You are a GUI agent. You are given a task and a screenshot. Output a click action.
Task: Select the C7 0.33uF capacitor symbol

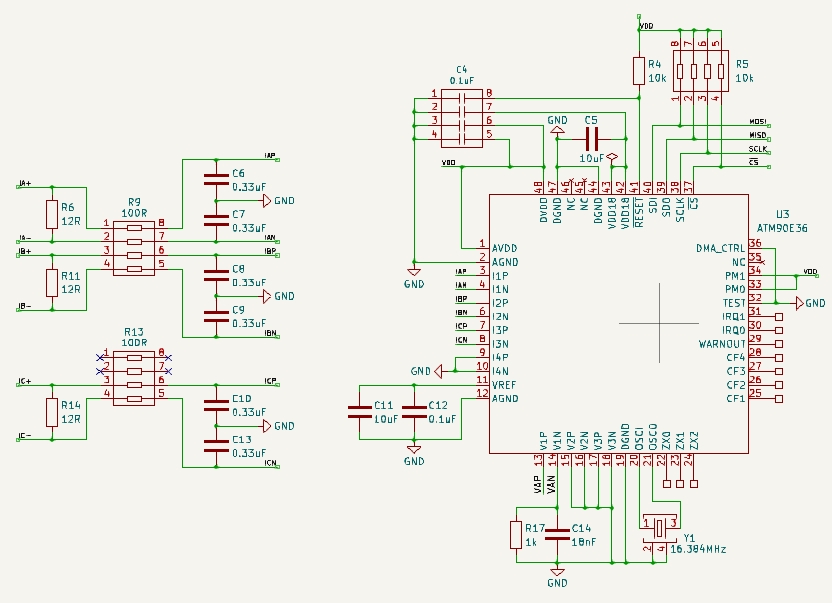click(216, 220)
